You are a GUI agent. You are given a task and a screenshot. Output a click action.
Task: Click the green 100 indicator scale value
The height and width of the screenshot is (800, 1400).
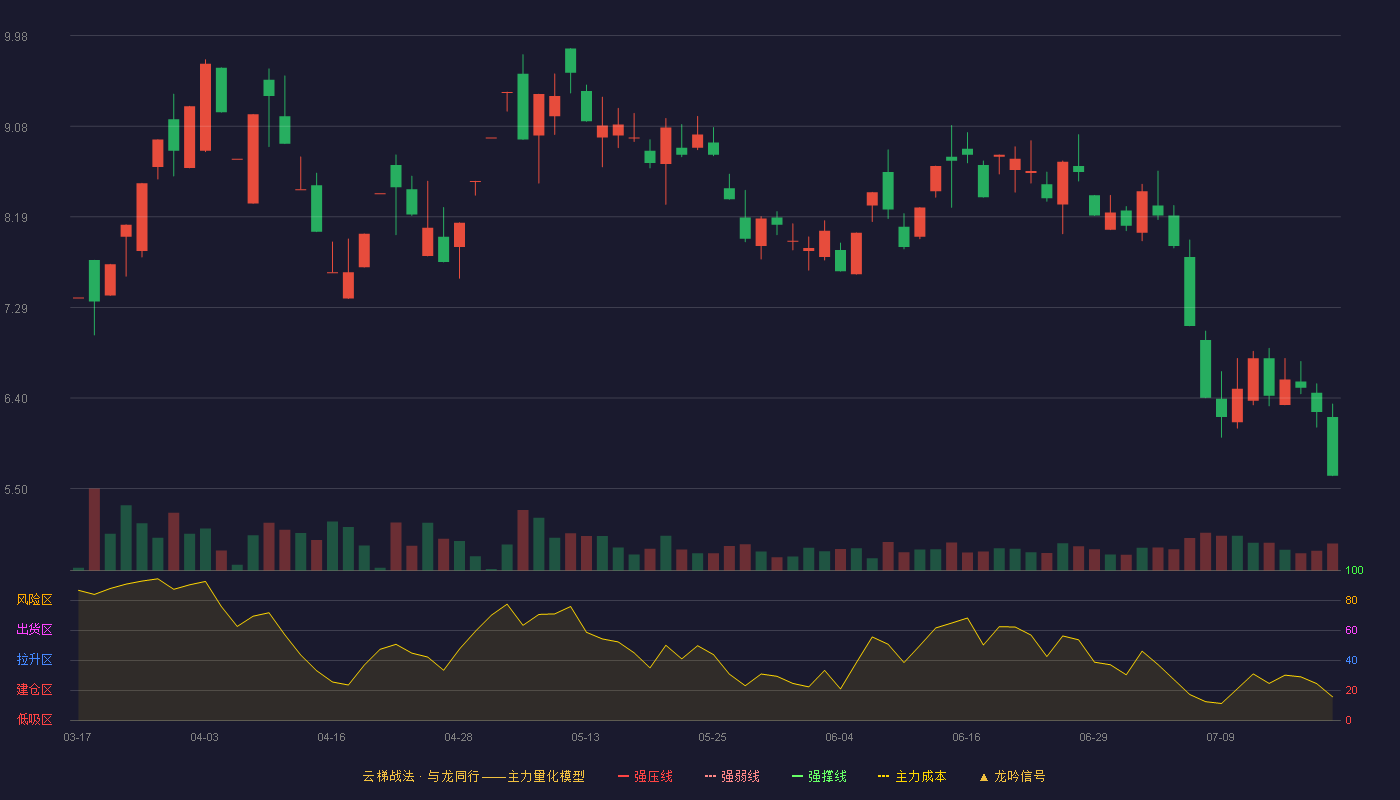point(1354,571)
